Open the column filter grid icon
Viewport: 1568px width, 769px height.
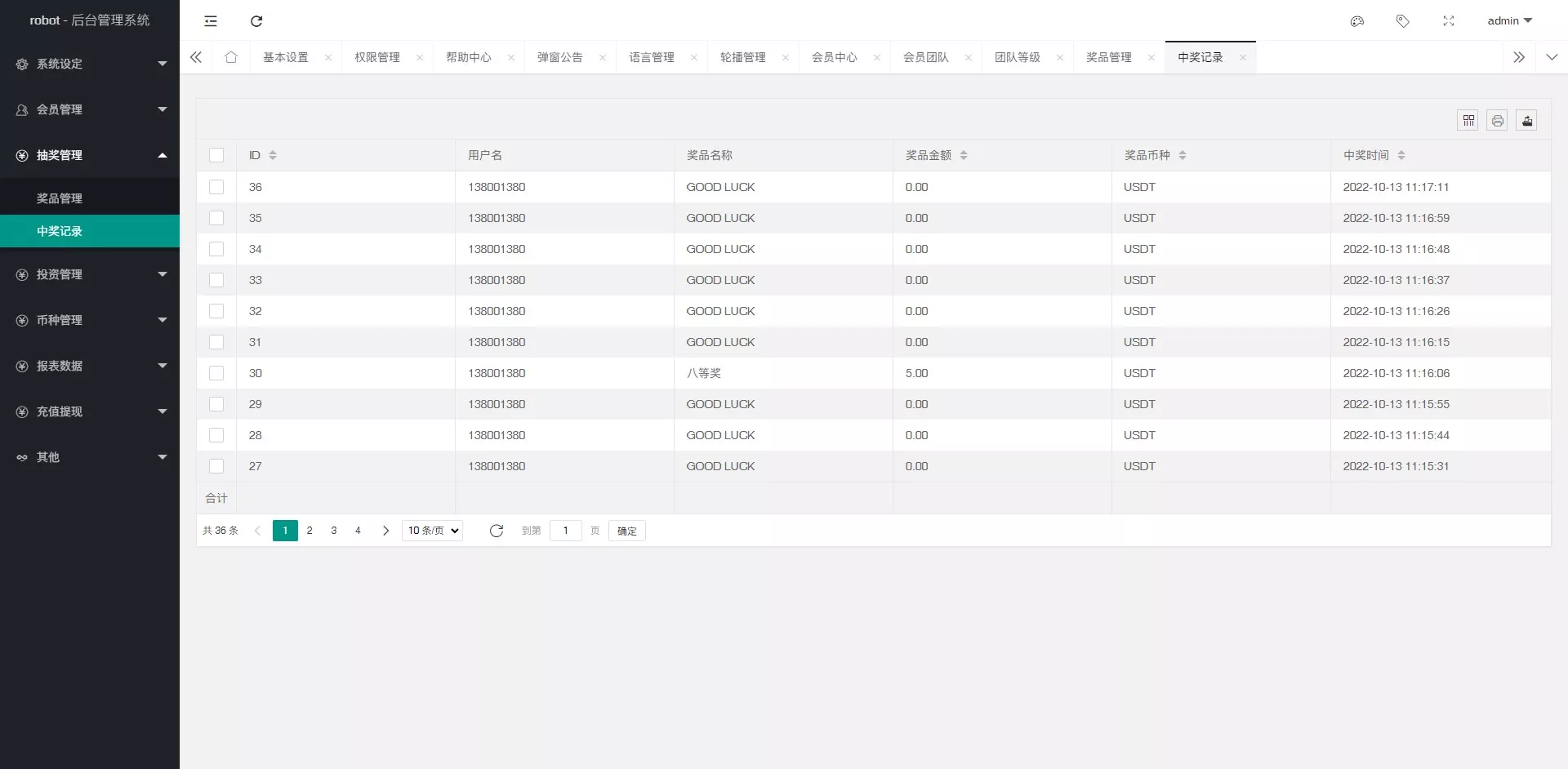coord(1468,121)
